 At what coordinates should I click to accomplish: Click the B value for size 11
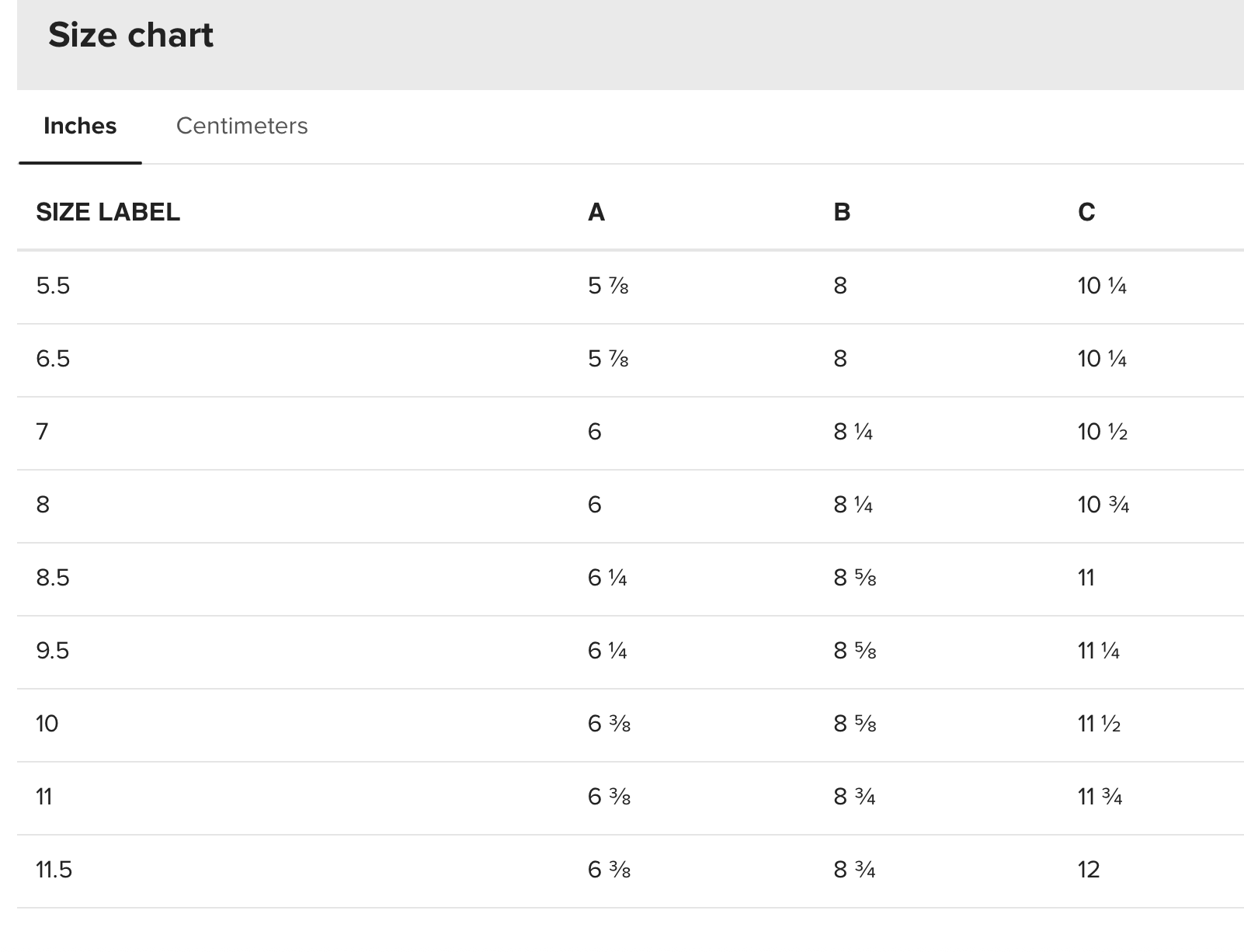tap(854, 797)
